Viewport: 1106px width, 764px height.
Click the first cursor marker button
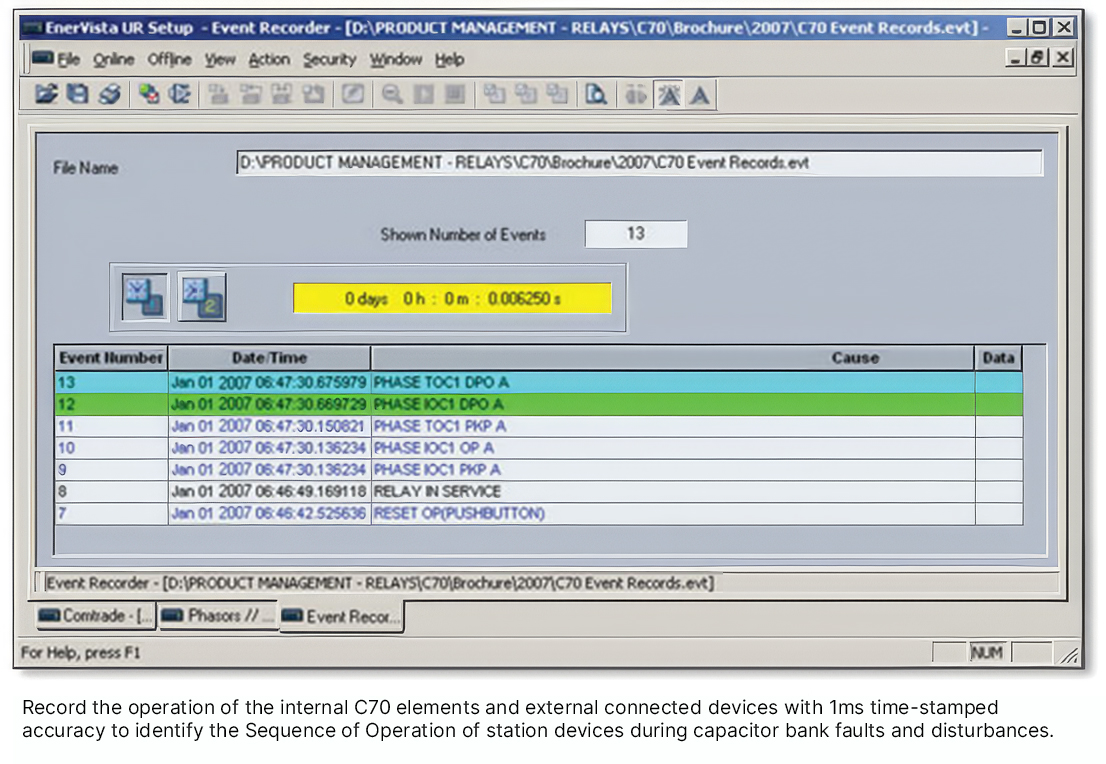click(x=145, y=297)
